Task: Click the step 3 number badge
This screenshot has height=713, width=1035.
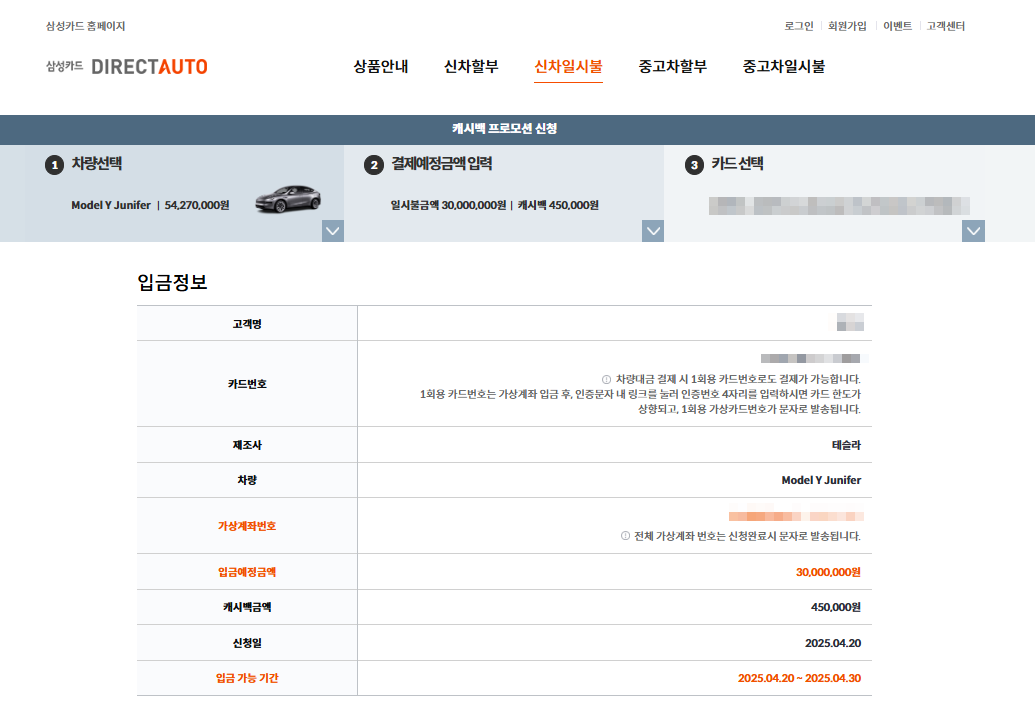Action: [694, 165]
